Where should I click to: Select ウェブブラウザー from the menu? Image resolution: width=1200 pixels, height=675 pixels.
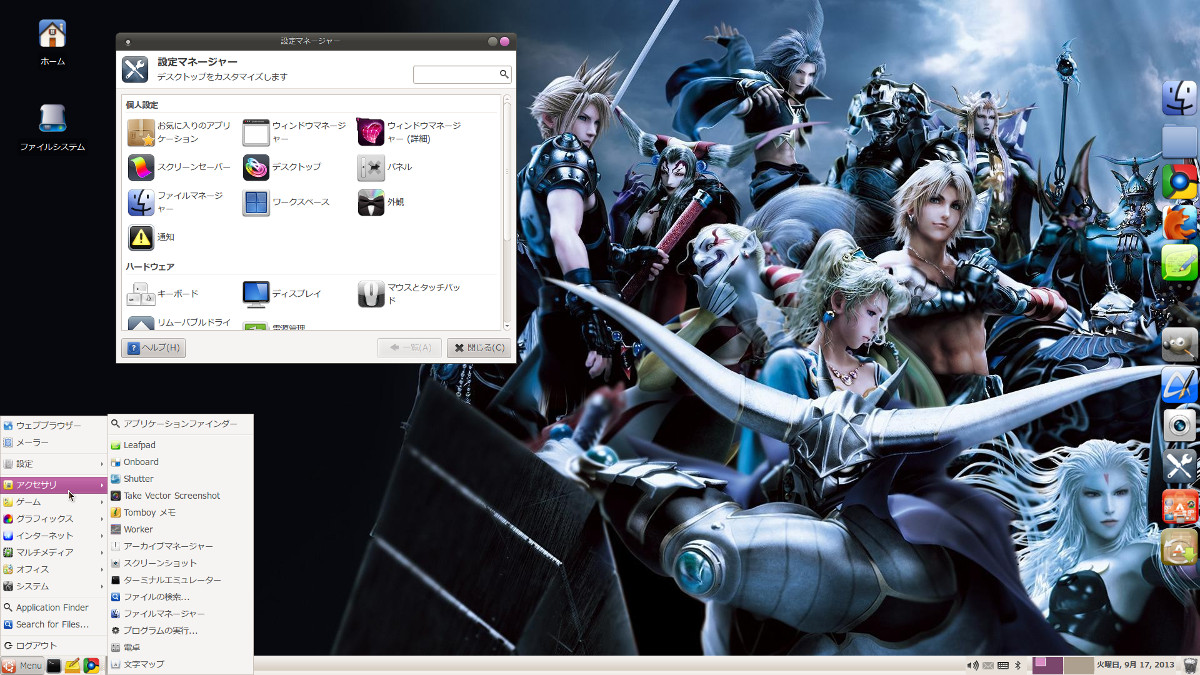pyautogui.click(x=53, y=426)
